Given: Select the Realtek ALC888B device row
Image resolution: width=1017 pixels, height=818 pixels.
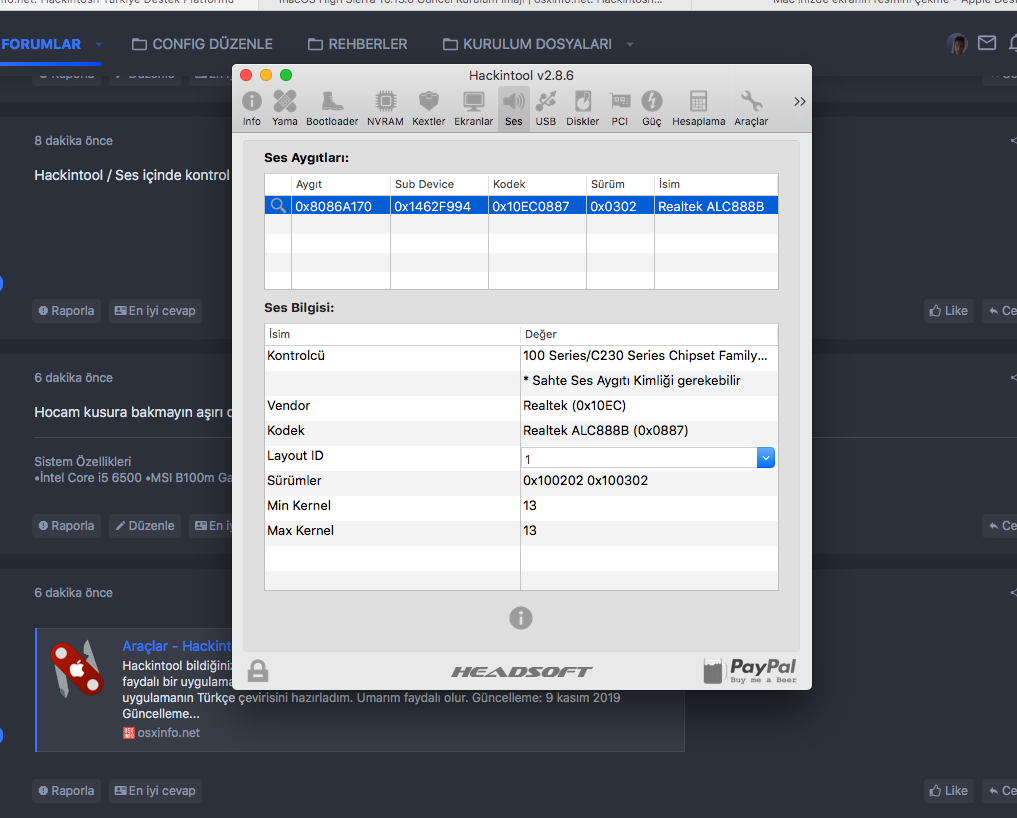Looking at the screenshot, I should pos(521,206).
